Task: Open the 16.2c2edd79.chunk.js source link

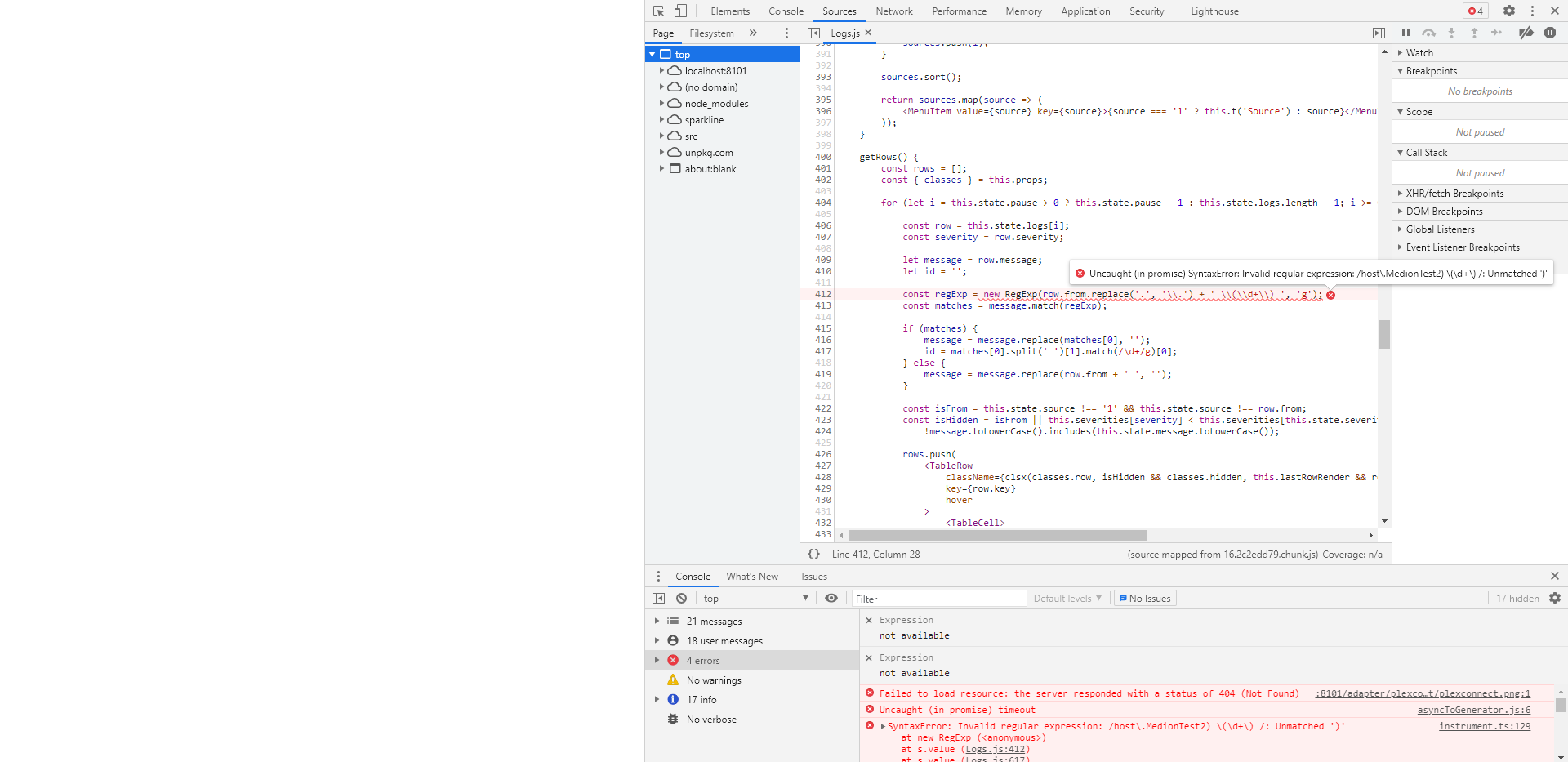Action: pos(1270,555)
